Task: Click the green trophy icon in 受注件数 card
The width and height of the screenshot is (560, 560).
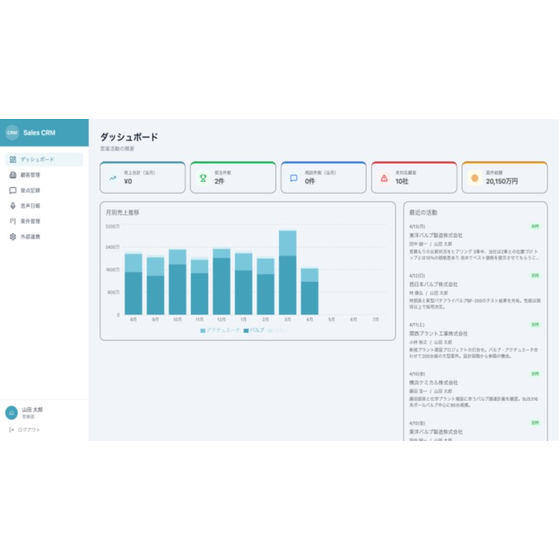Action: point(203,178)
